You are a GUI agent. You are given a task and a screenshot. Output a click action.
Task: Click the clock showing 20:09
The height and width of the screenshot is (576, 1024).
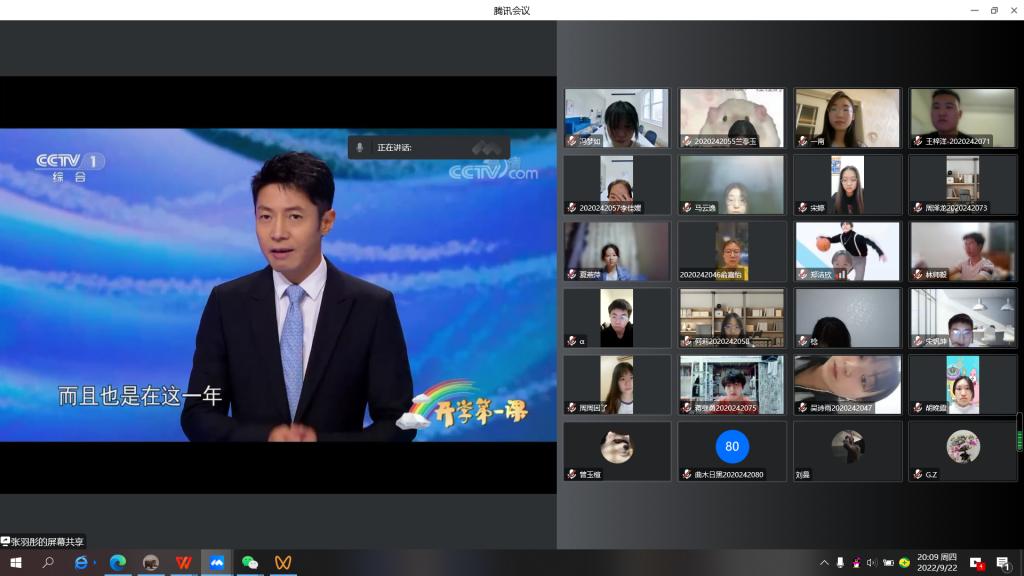point(937,563)
